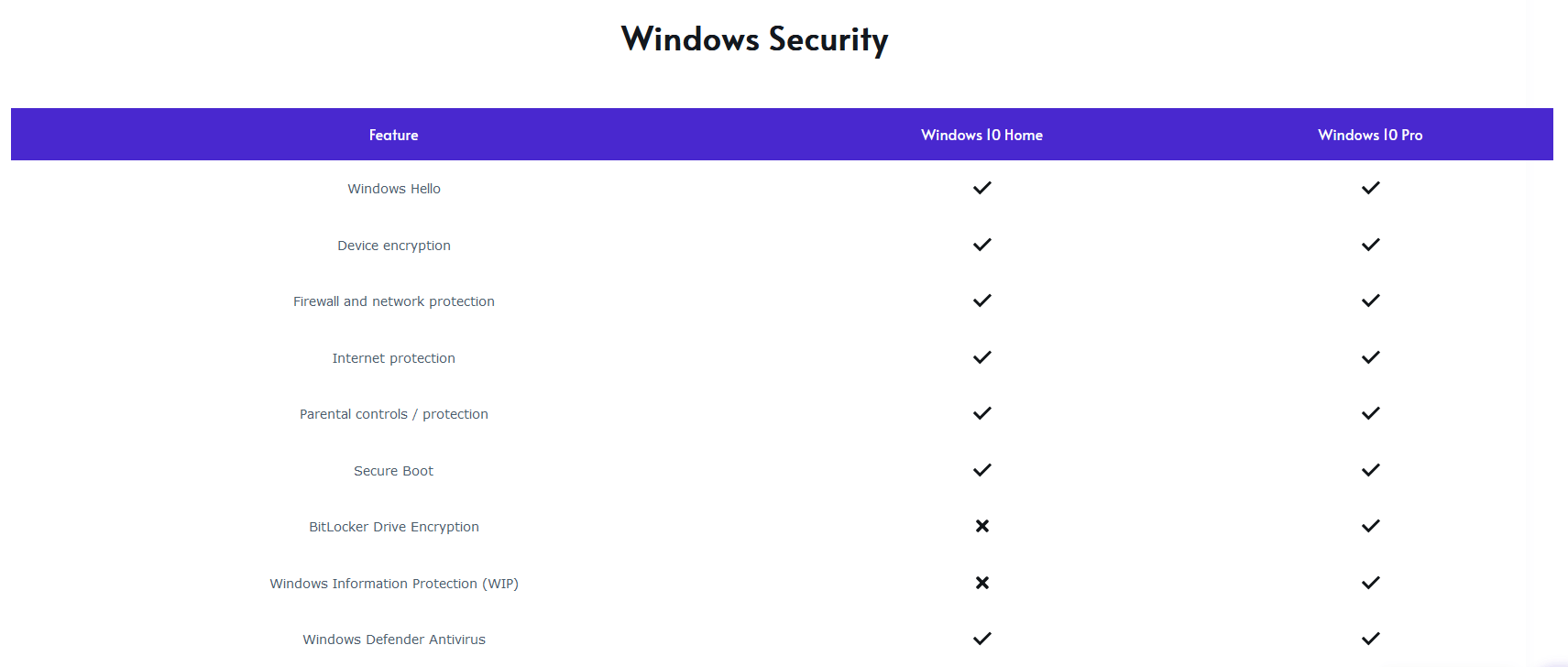Click the Windows 10 Home column header

coord(981,135)
